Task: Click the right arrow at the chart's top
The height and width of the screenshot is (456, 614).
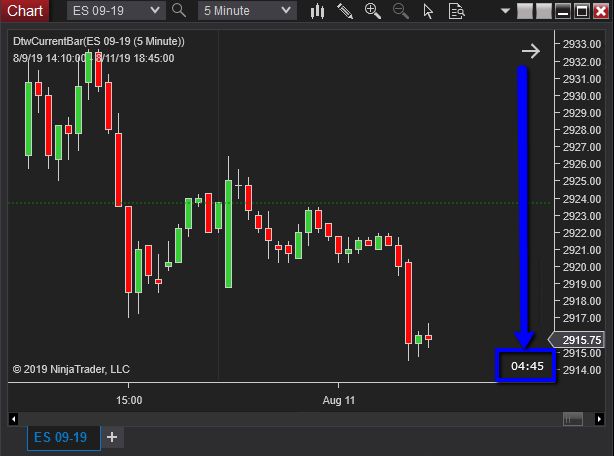Action: pyautogui.click(x=531, y=51)
